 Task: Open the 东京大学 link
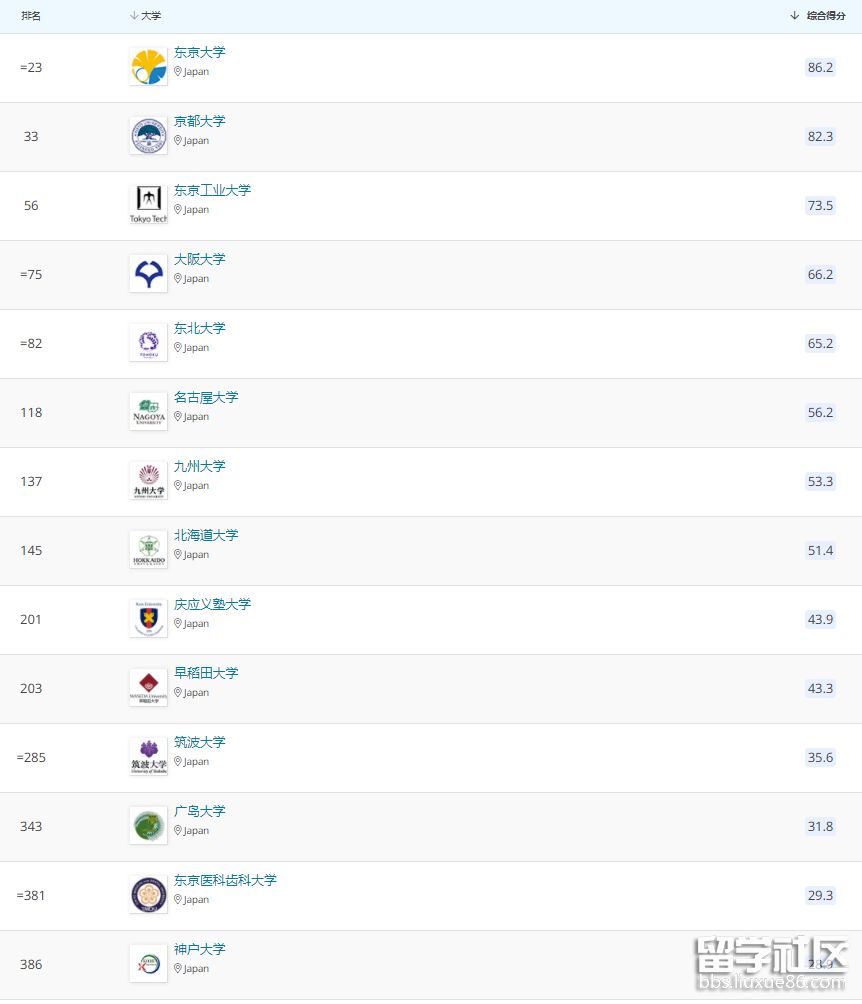click(200, 53)
